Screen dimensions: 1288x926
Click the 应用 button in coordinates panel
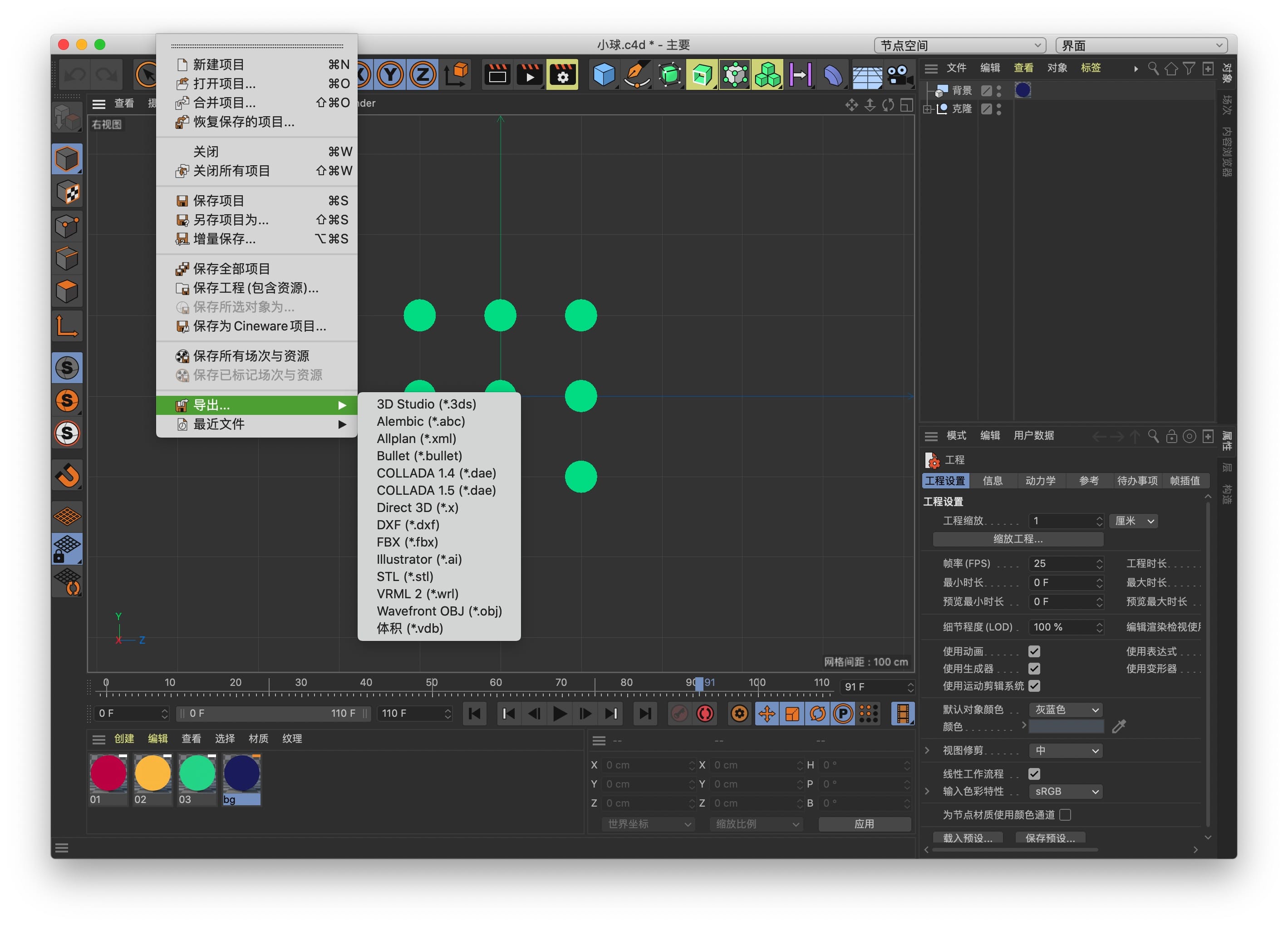pyautogui.click(x=864, y=824)
